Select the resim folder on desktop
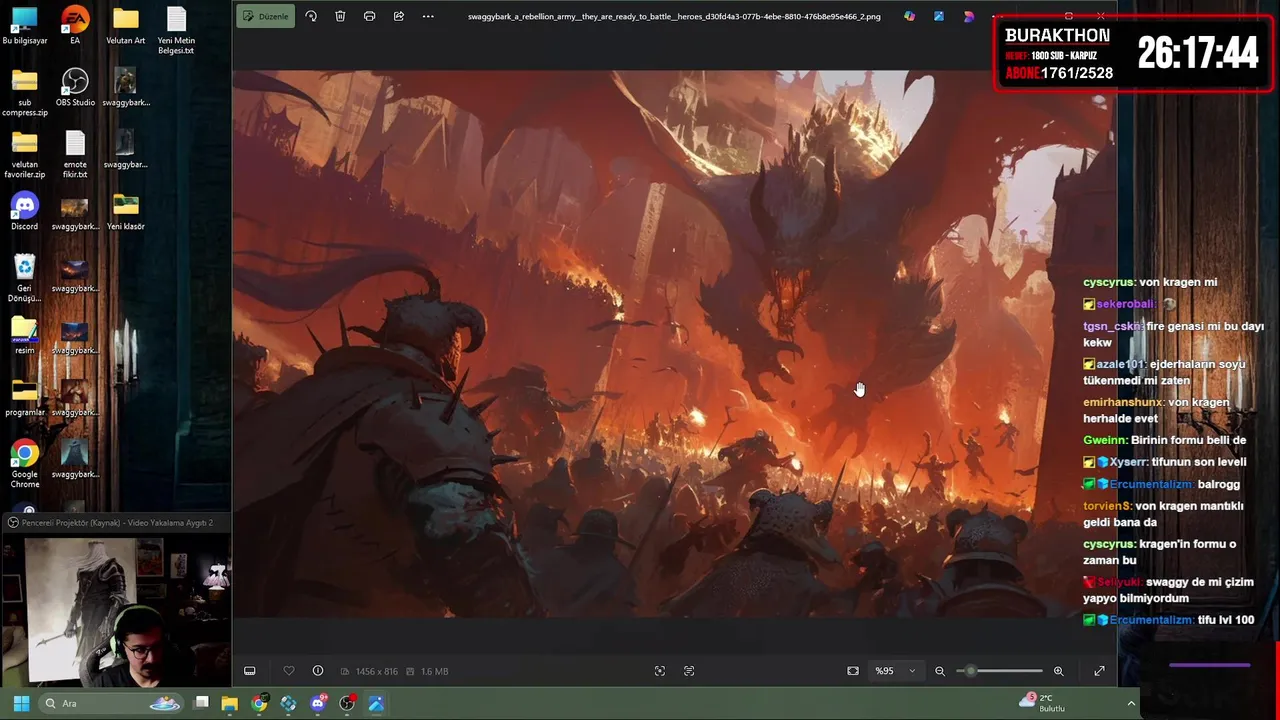The height and width of the screenshot is (720, 1280). coord(24,336)
